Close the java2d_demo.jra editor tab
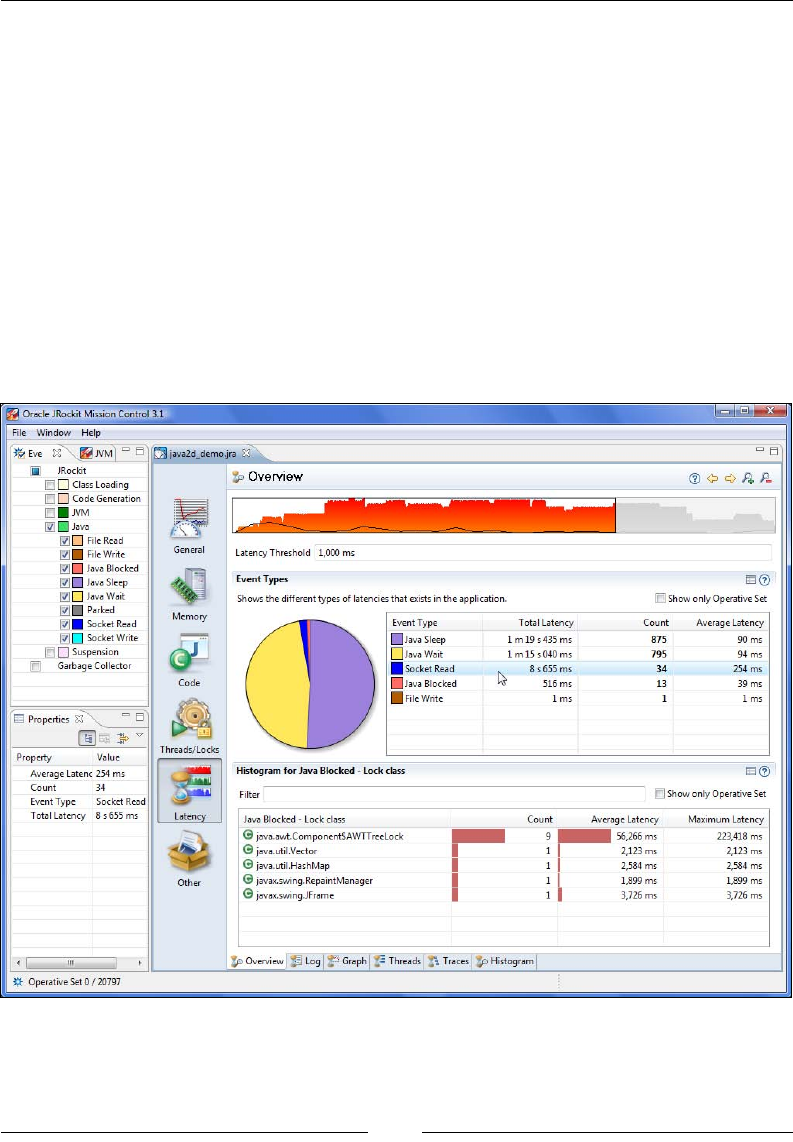This screenshot has width=793, height=1142. click(246, 453)
